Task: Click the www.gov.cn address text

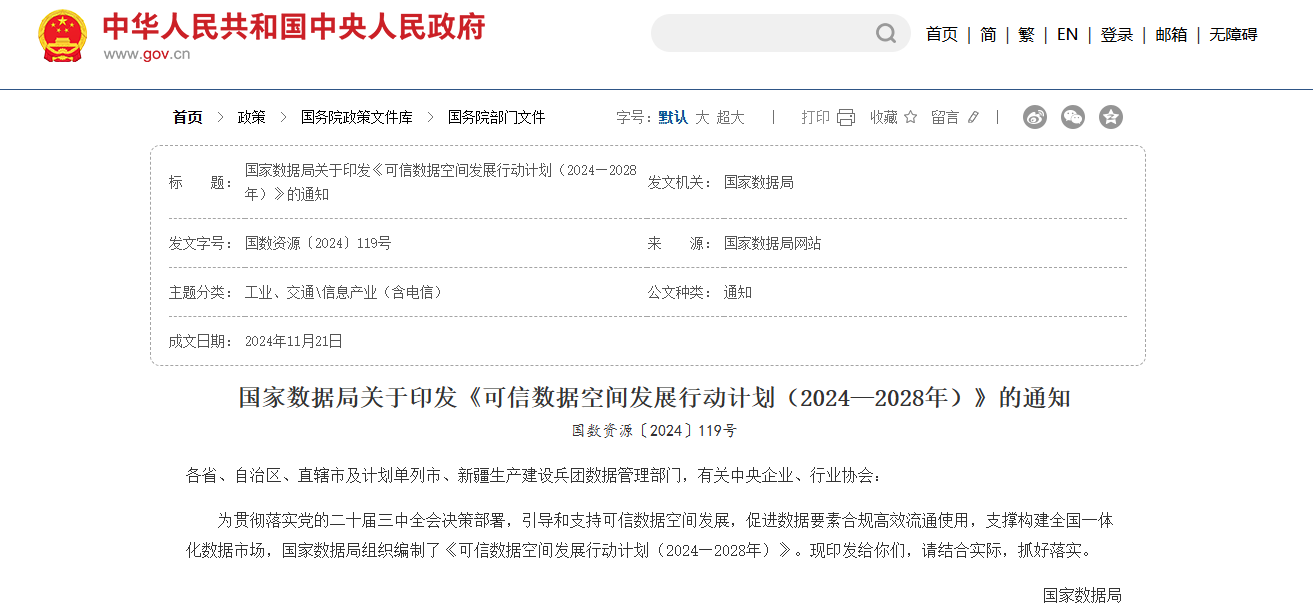Action: [147, 54]
